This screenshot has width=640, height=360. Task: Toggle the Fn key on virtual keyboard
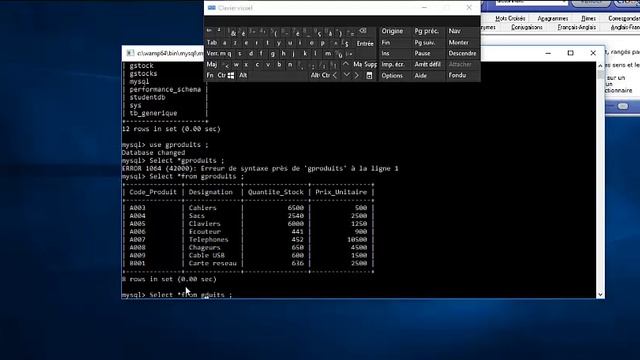(210, 76)
